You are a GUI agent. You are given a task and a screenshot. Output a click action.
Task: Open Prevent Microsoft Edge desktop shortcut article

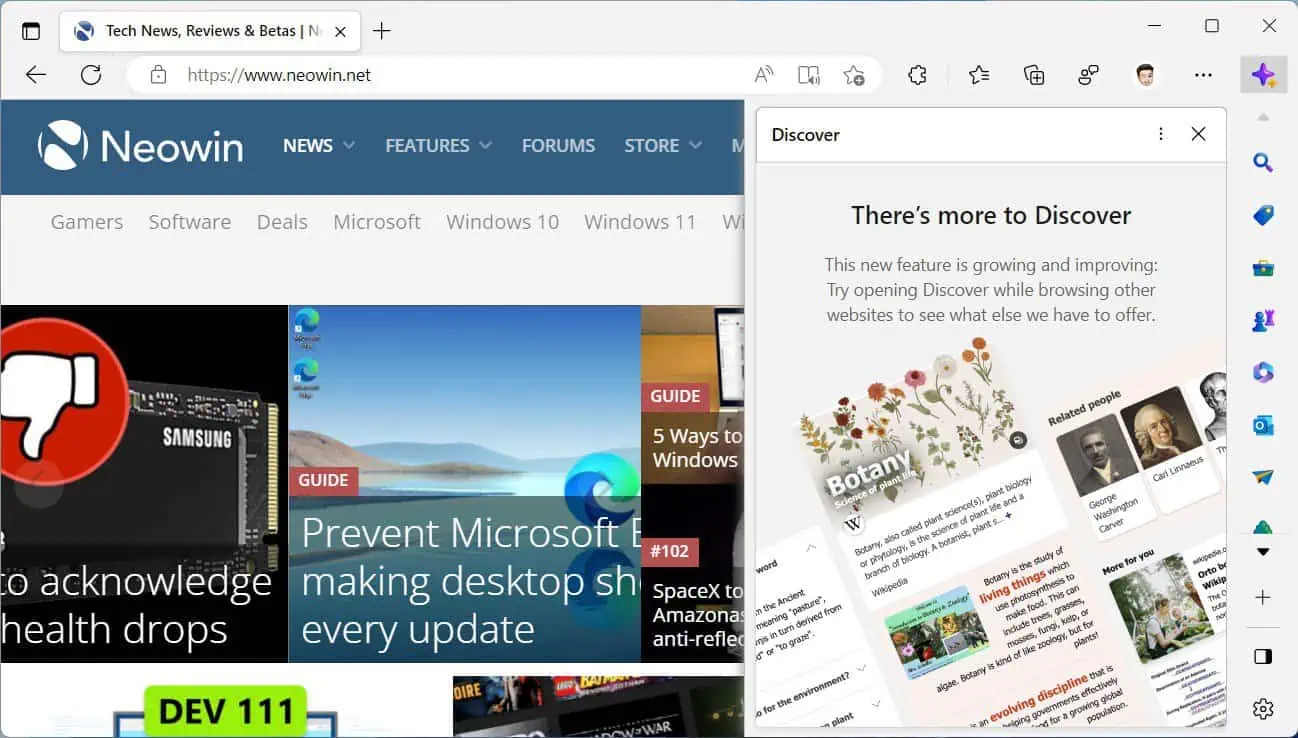coord(464,484)
